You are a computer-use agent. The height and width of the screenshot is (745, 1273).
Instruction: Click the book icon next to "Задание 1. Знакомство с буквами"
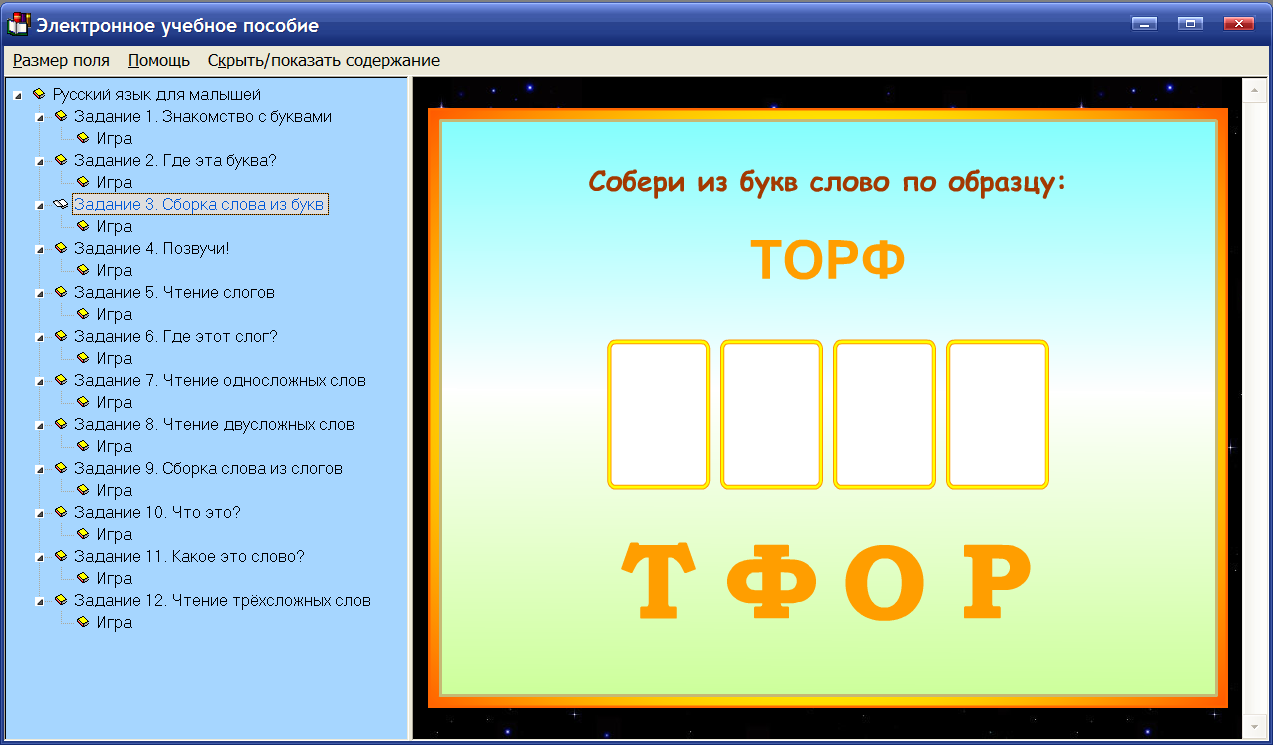pos(62,117)
